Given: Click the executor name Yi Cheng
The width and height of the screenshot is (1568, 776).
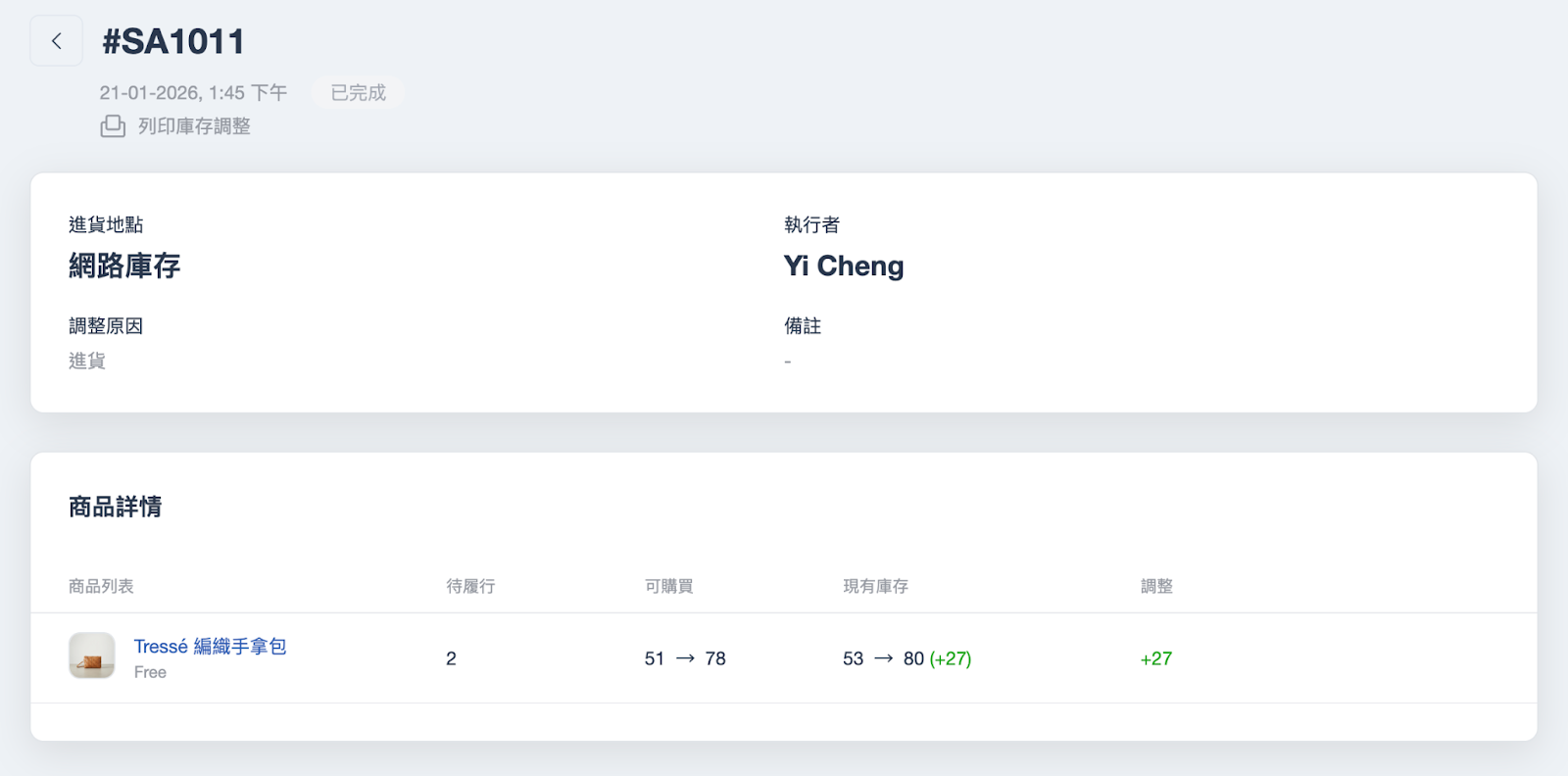Looking at the screenshot, I should 844,266.
